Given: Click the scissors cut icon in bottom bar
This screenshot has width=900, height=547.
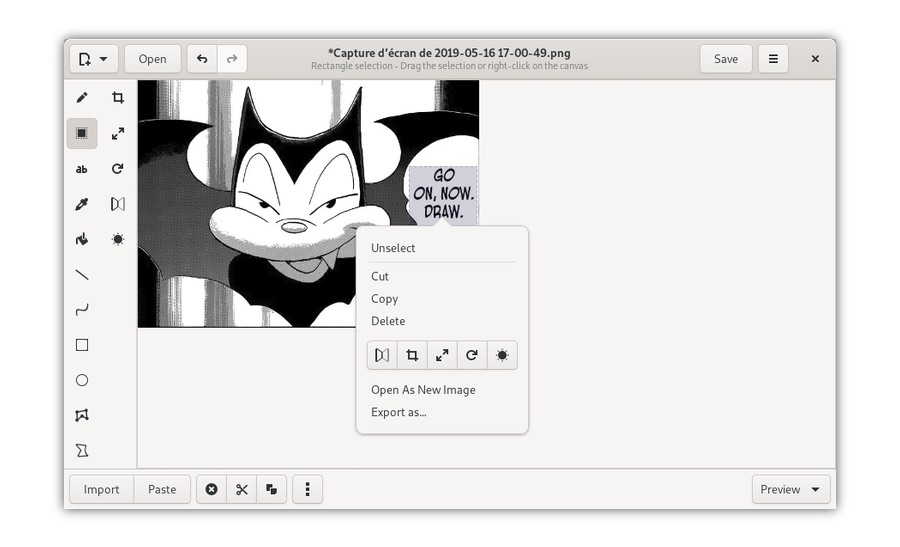Looking at the screenshot, I should point(241,489).
